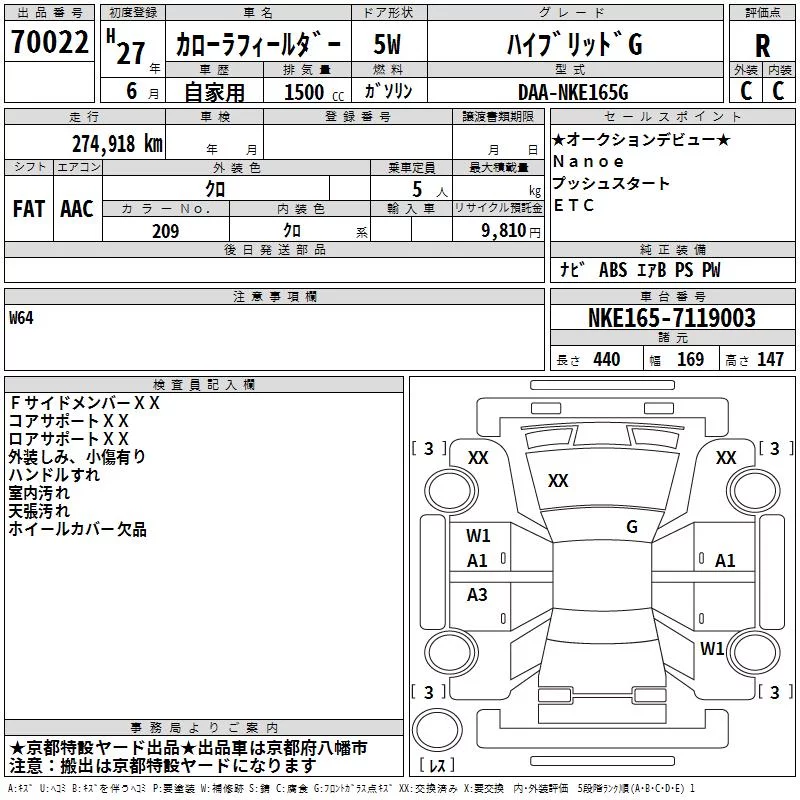Click the C grade under 外装
This screenshot has width=800, height=800.
pyautogui.click(x=746, y=91)
